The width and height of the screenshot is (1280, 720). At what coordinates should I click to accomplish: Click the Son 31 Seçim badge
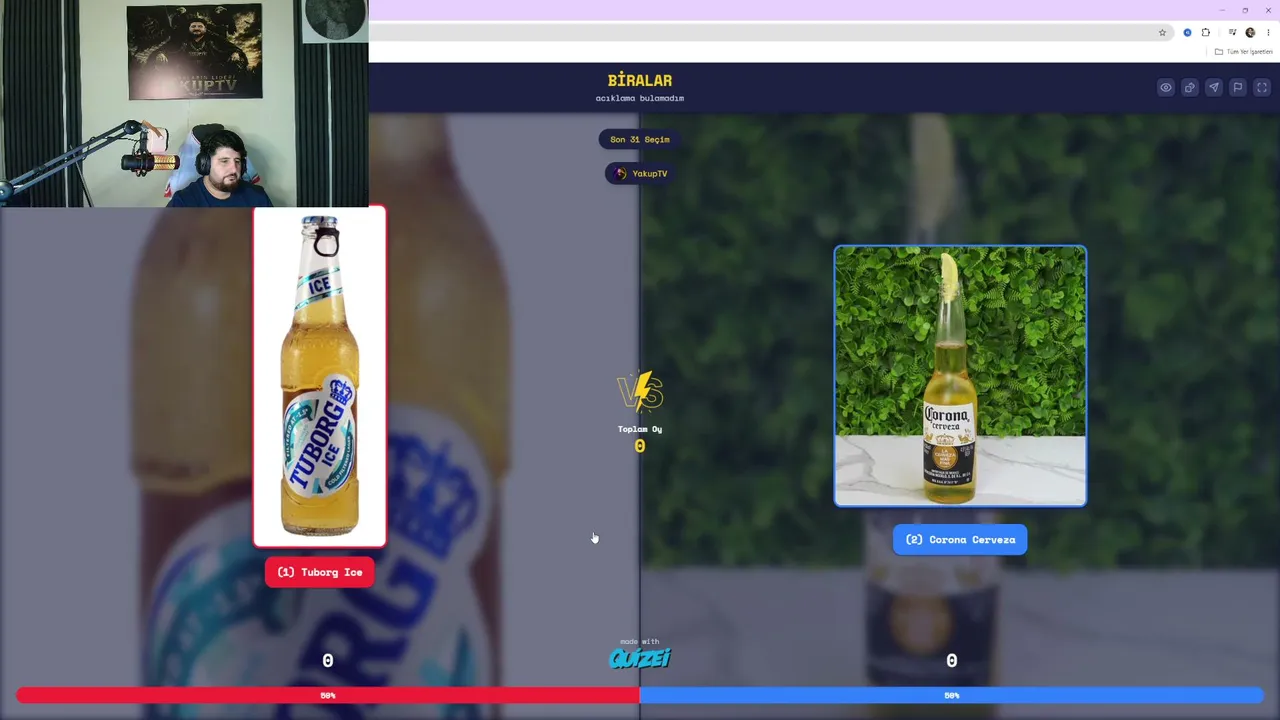point(640,140)
